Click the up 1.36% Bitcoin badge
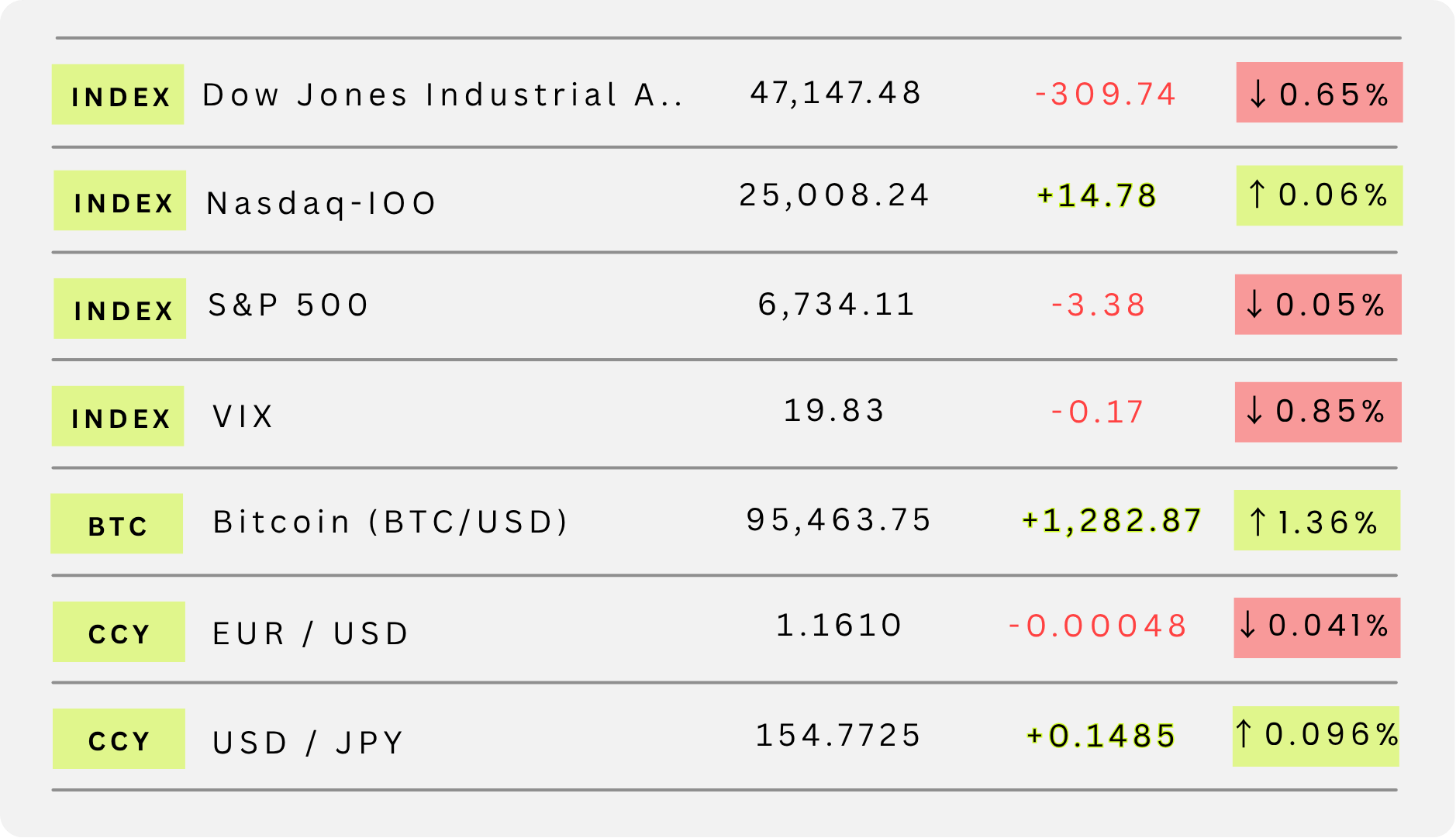 (1316, 521)
